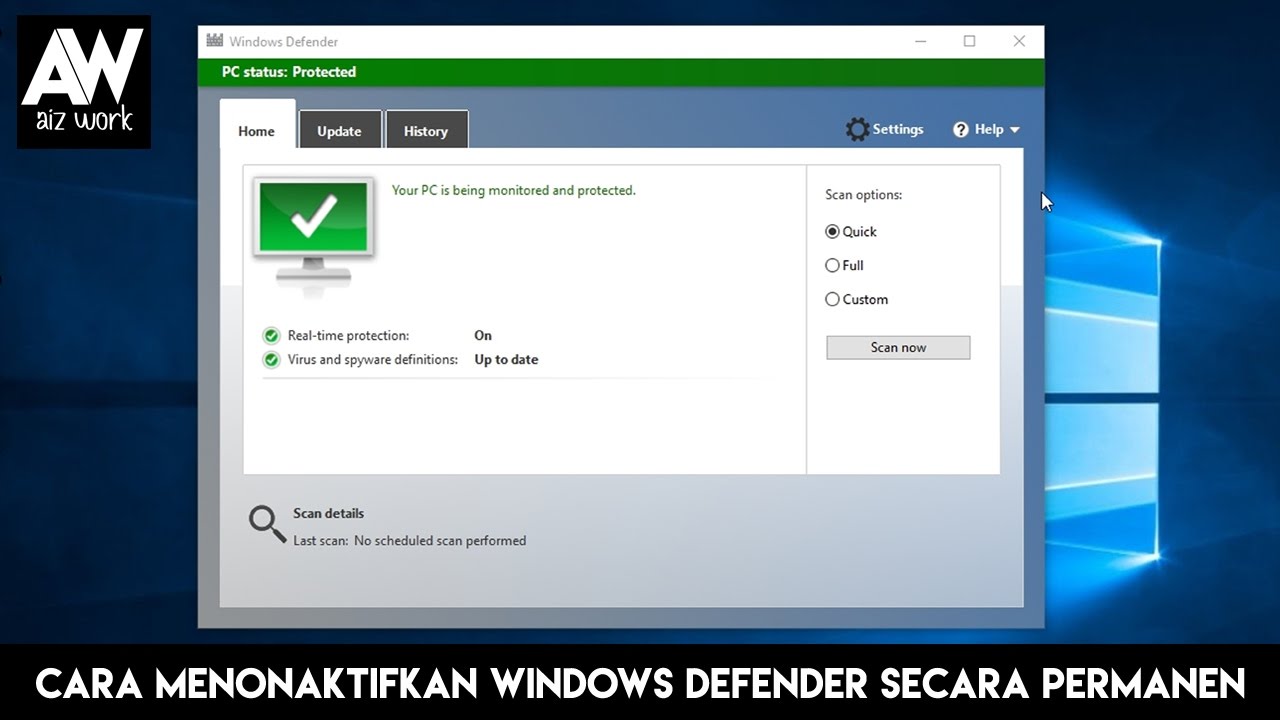Click the 'Up to date' definitions value
The image size is (1280, 720).
coord(506,360)
